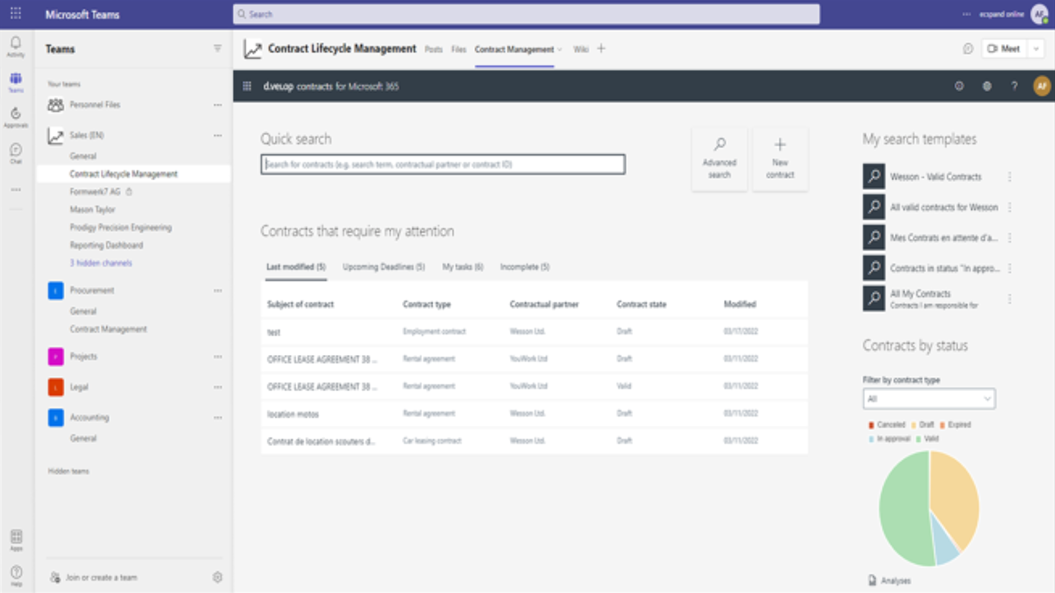
Task: Expand the Filter by contract type dropdown
Action: click(928, 398)
